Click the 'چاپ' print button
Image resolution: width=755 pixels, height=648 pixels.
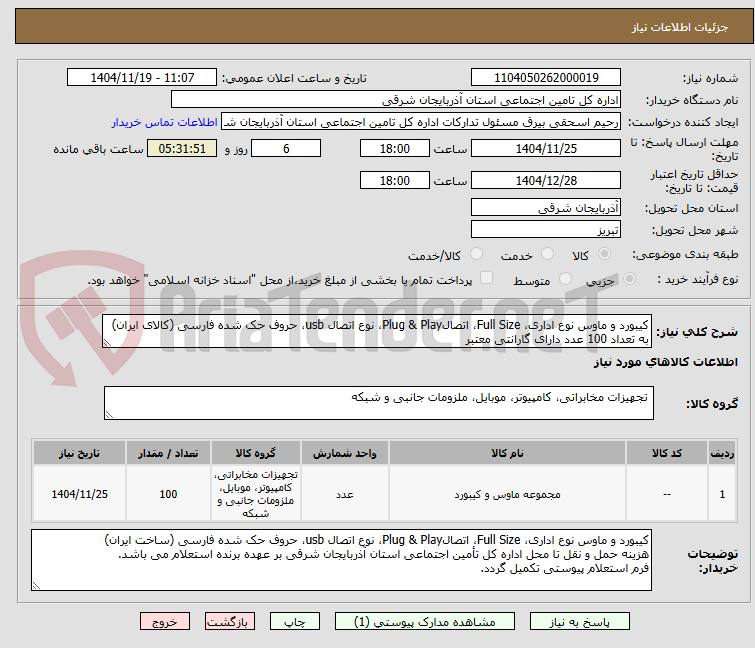point(295,622)
